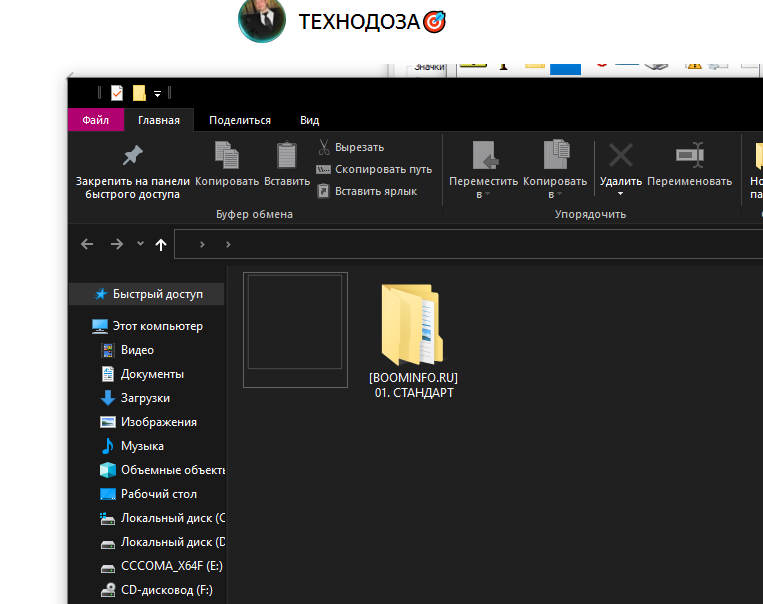Click the Переместить в icon
Screen dimensions: 763x604
coord(485,155)
